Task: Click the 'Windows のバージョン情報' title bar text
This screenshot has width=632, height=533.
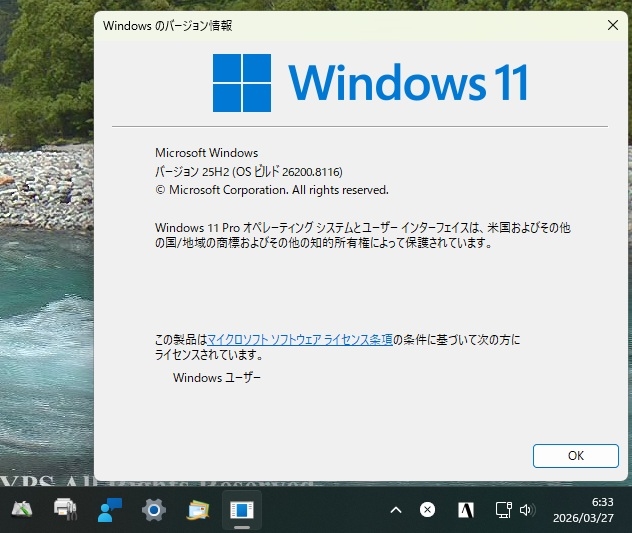Action: pyautogui.click(x=167, y=25)
